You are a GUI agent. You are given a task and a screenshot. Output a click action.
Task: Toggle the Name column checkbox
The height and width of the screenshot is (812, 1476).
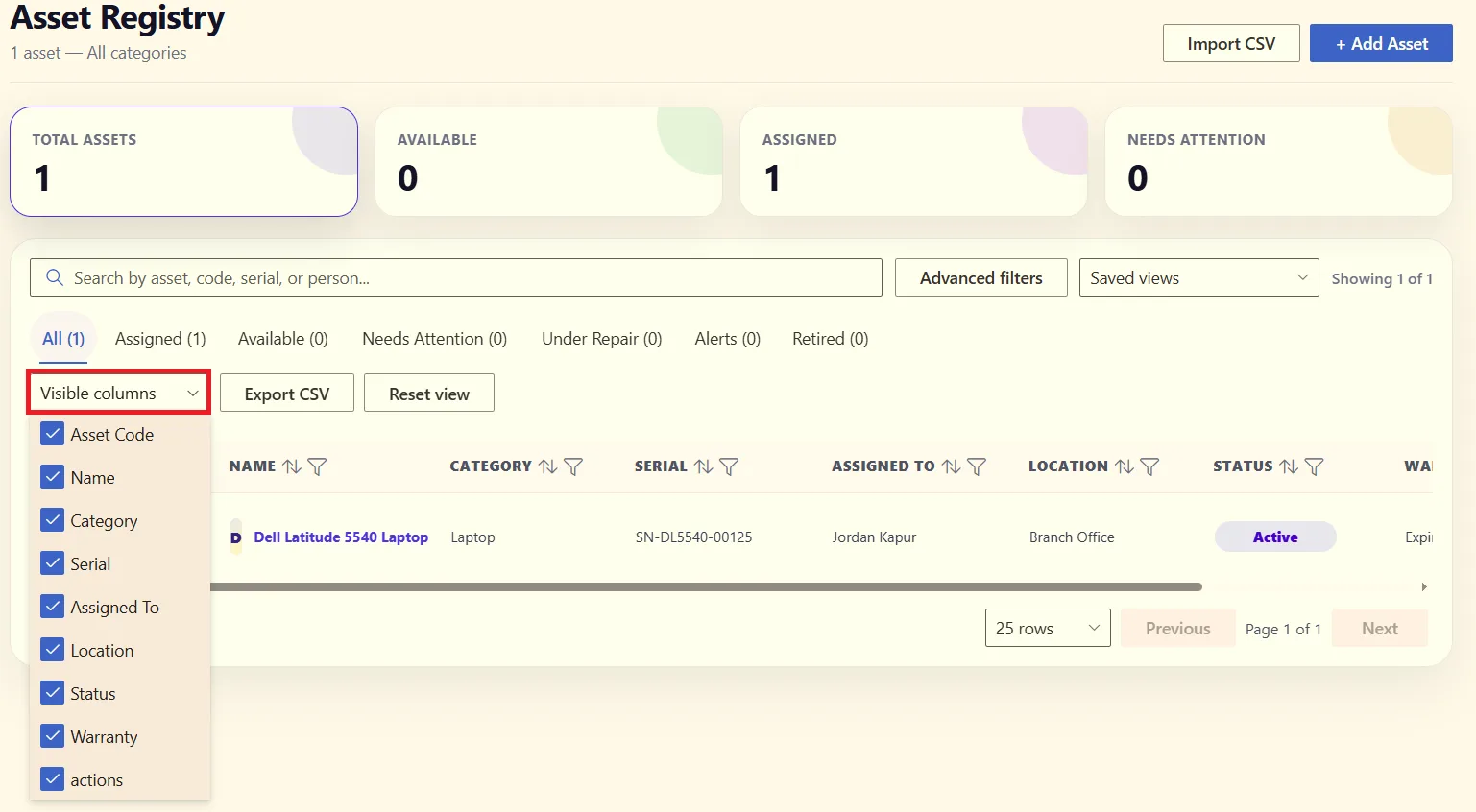(x=53, y=477)
